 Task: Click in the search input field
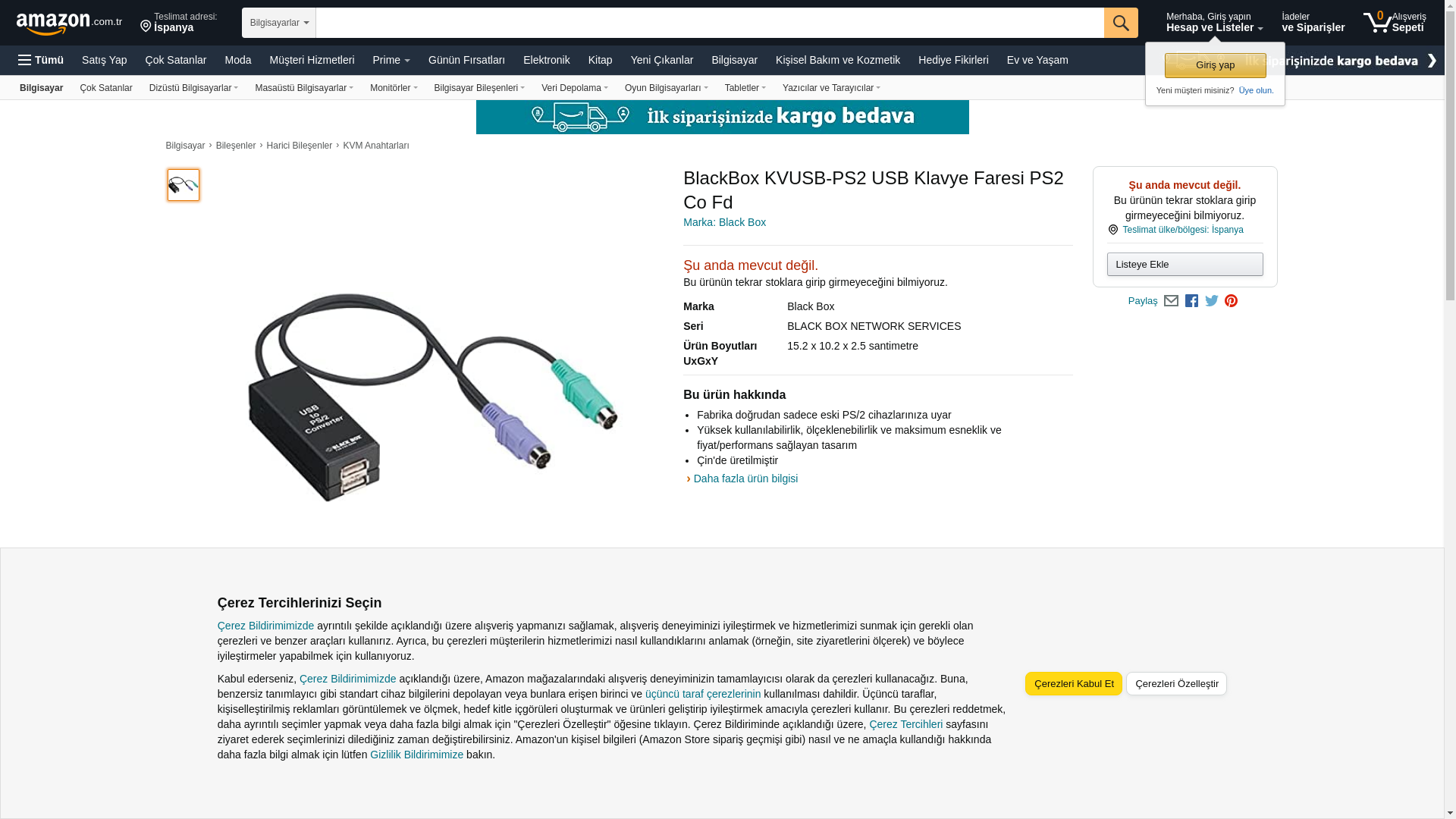710,23
